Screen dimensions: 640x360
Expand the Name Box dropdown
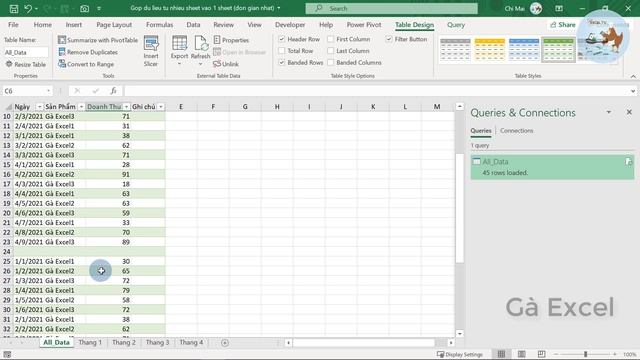coord(49,91)
